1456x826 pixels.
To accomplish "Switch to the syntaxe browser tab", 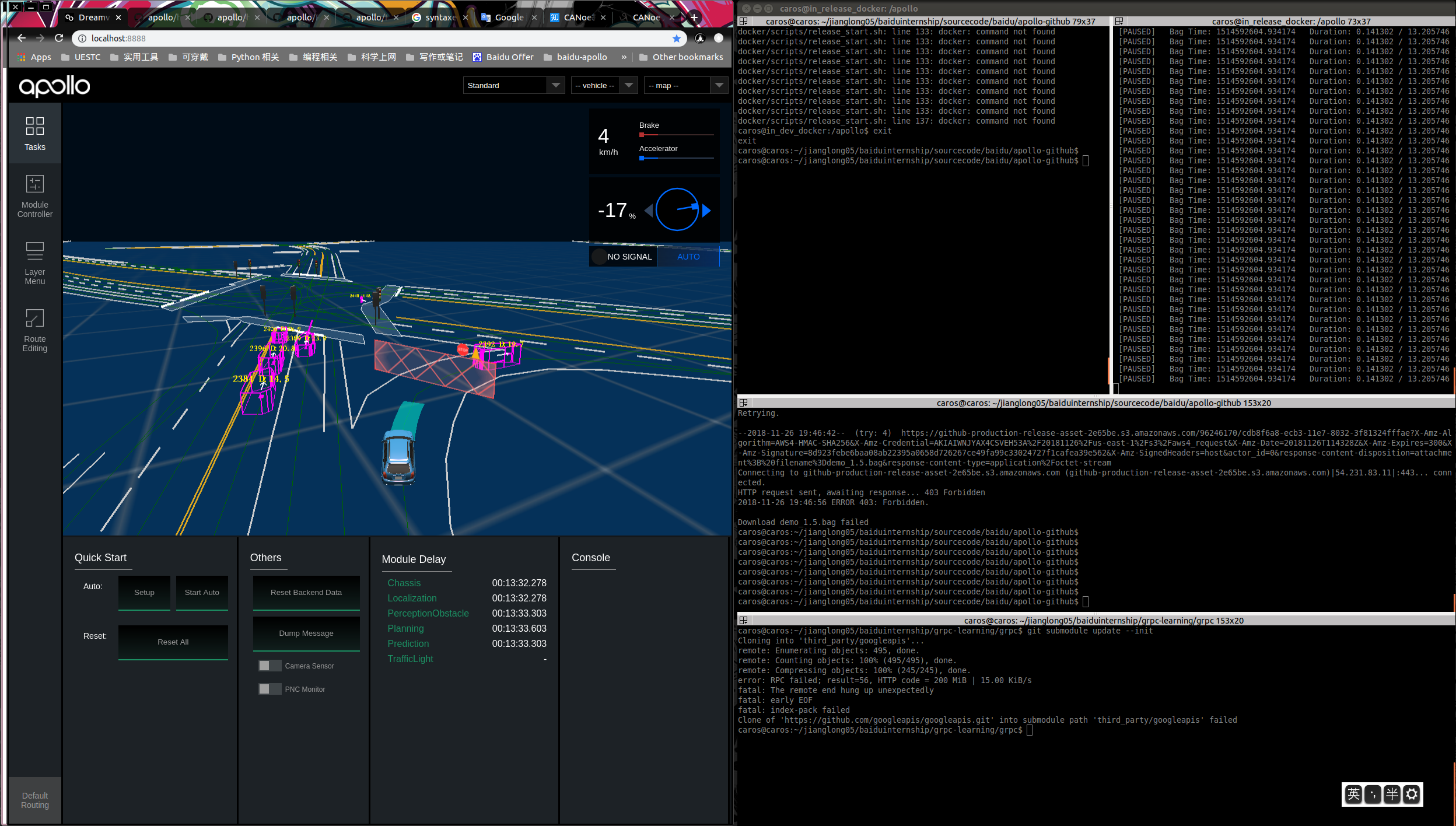I will coord(440,17).
